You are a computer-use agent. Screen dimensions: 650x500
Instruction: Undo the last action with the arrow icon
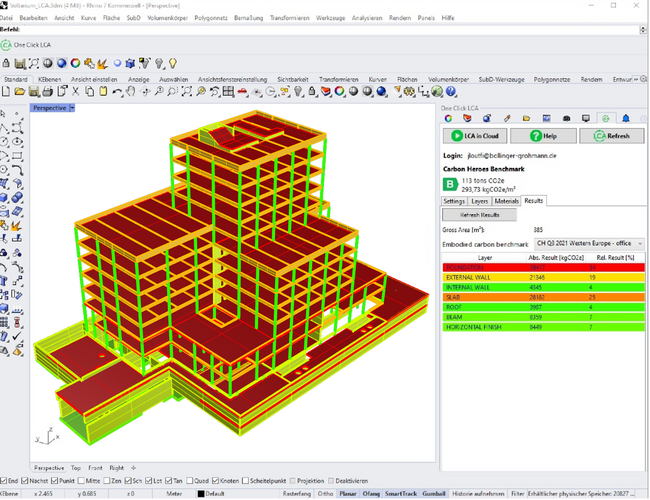point(117,92)
